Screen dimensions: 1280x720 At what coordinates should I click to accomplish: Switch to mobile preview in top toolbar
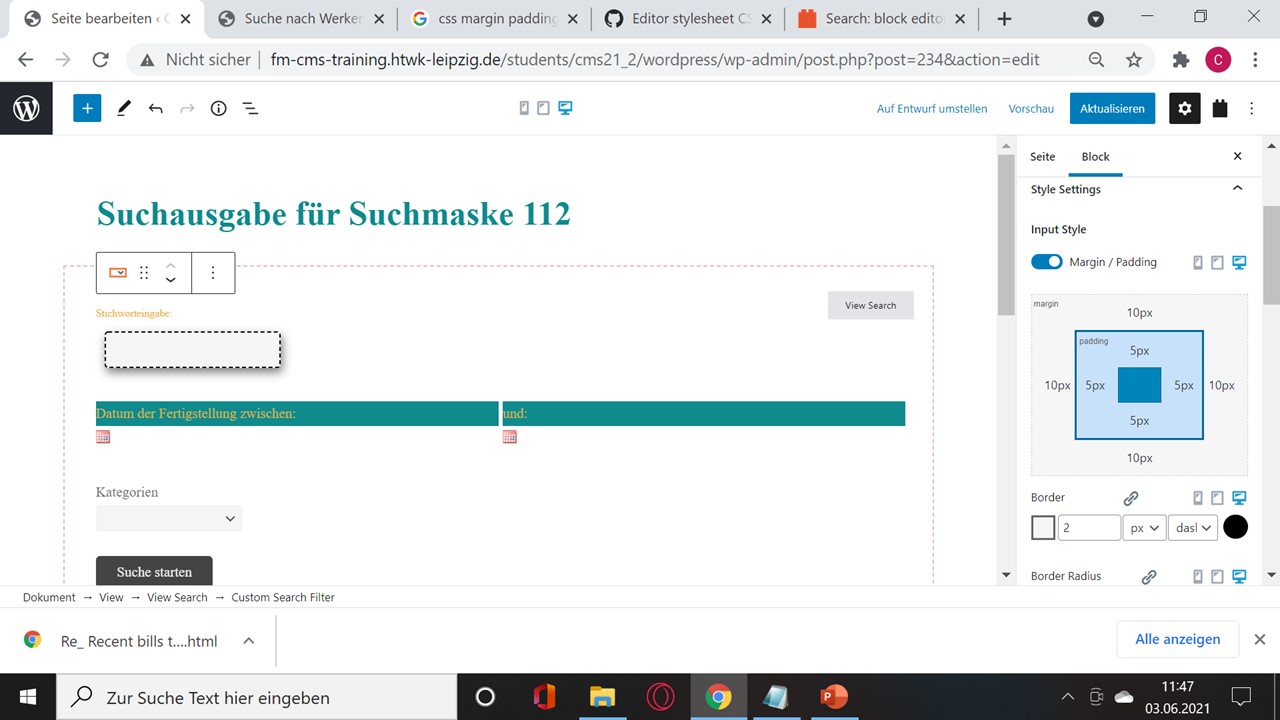[x=524, y=108]
